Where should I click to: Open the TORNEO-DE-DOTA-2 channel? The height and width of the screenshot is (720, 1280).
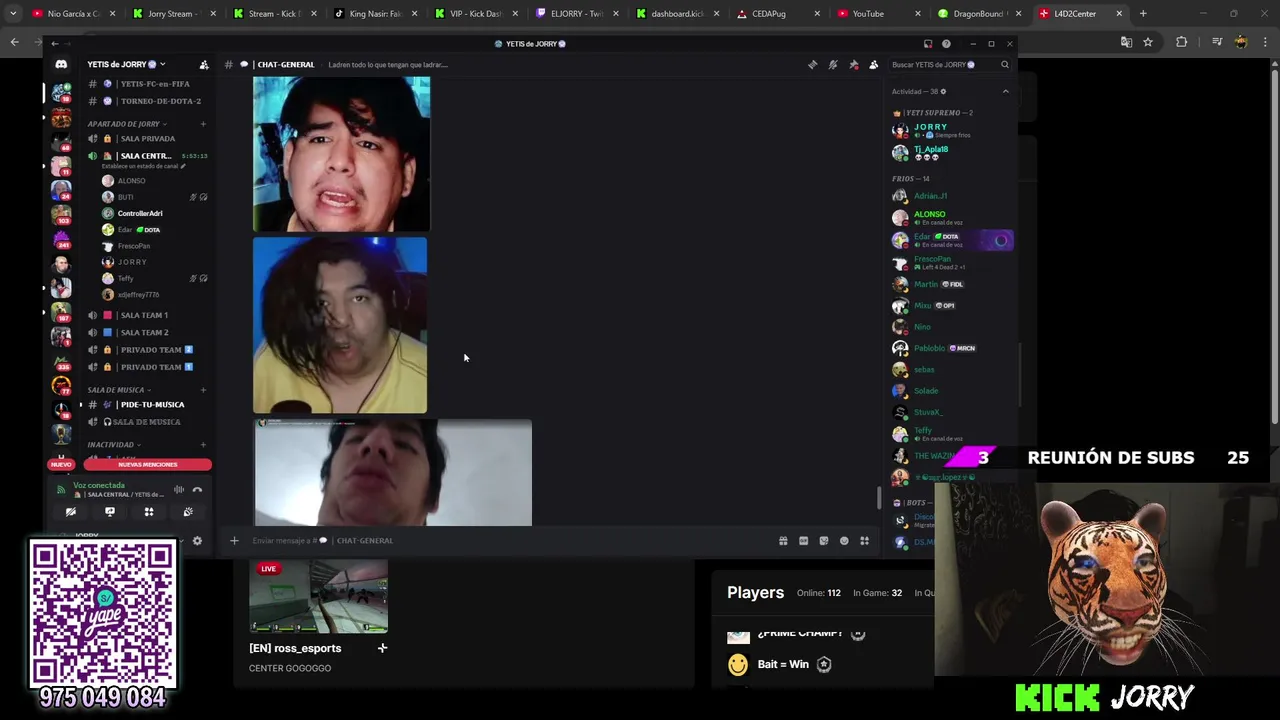tap(148, 101)
